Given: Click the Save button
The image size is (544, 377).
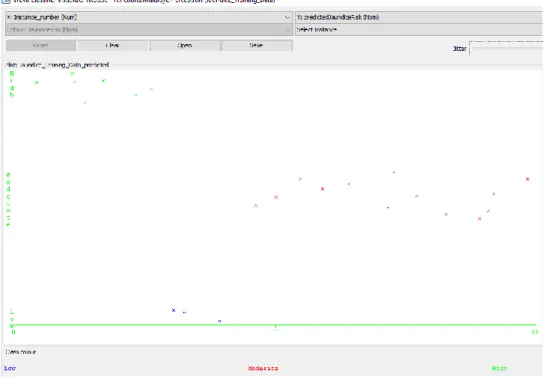Looking at the screenshot, I should coord(257,45).
